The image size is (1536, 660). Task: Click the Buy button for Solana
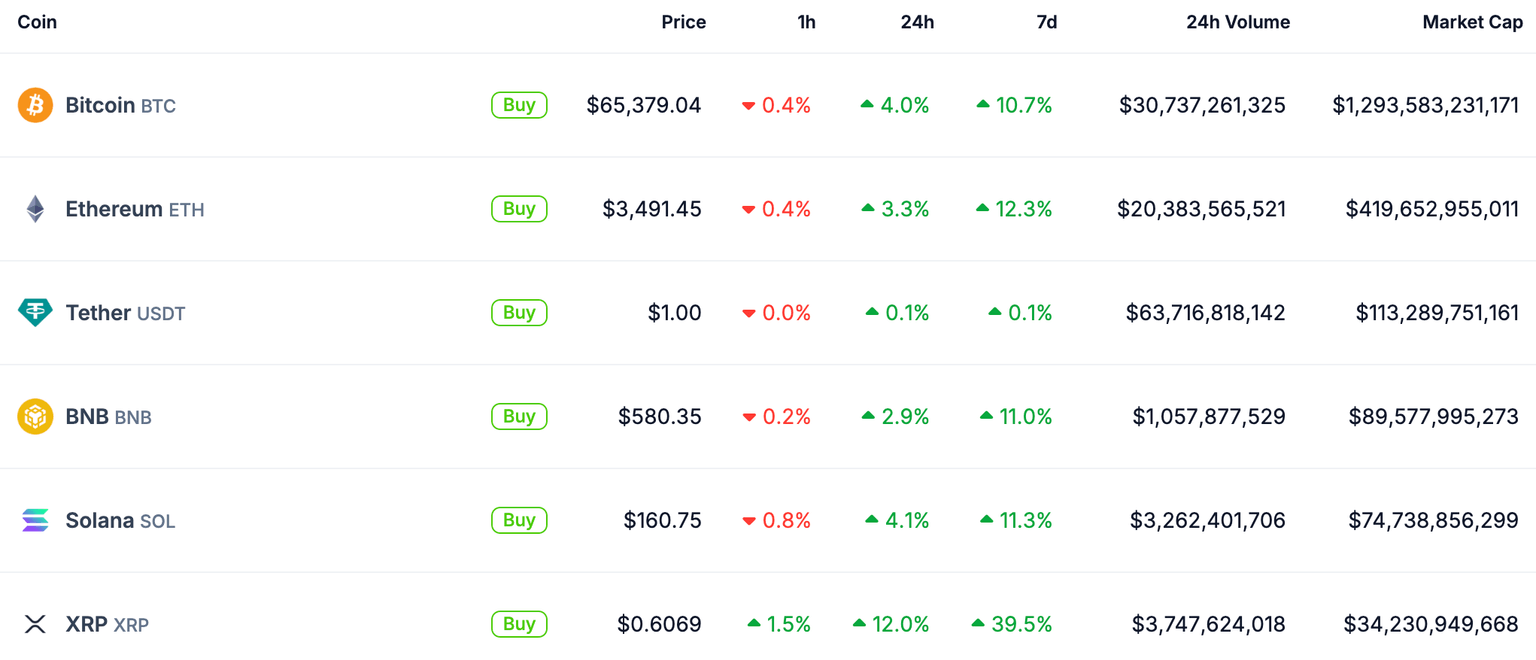[x=519, y=520]
